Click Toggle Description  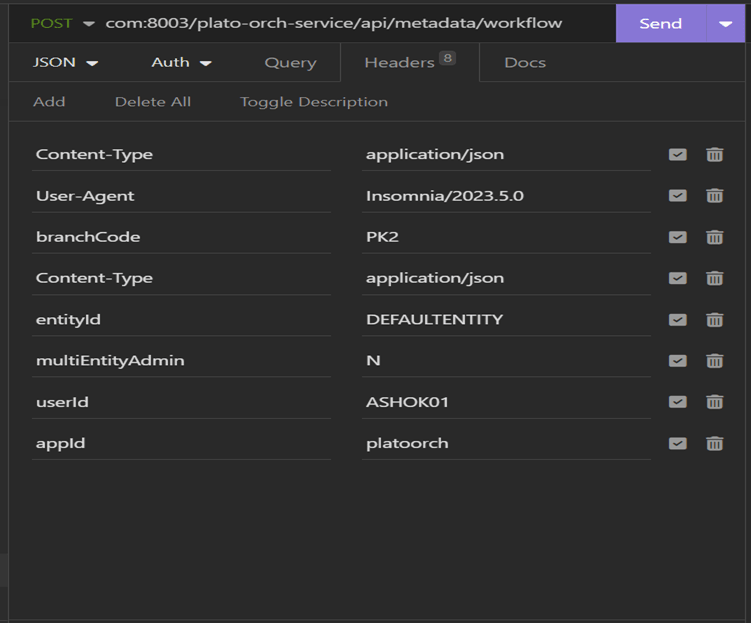point(313,102)
